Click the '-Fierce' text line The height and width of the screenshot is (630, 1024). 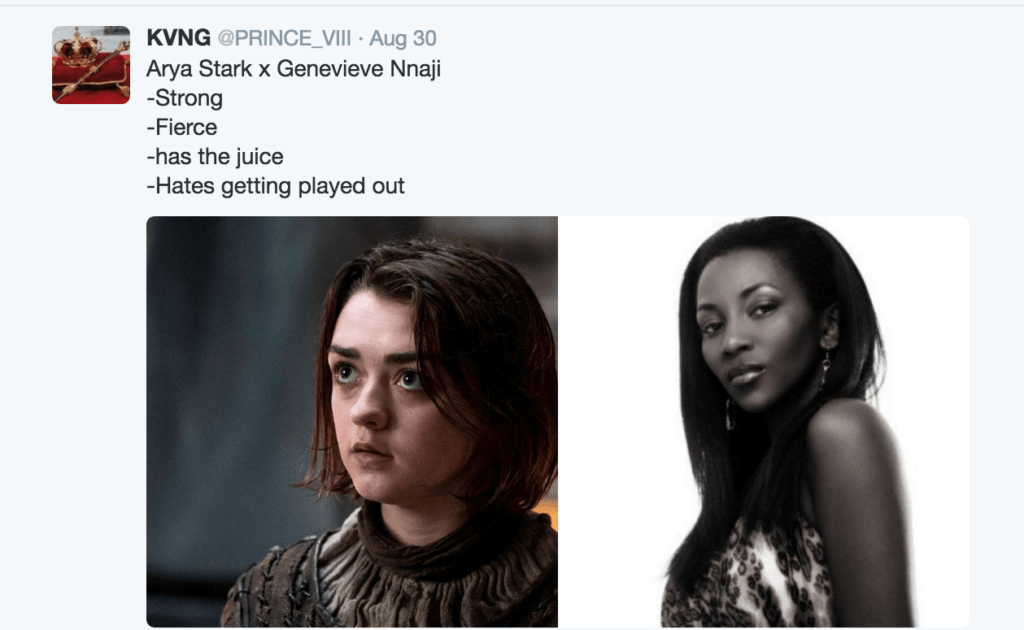click(182, 127)
